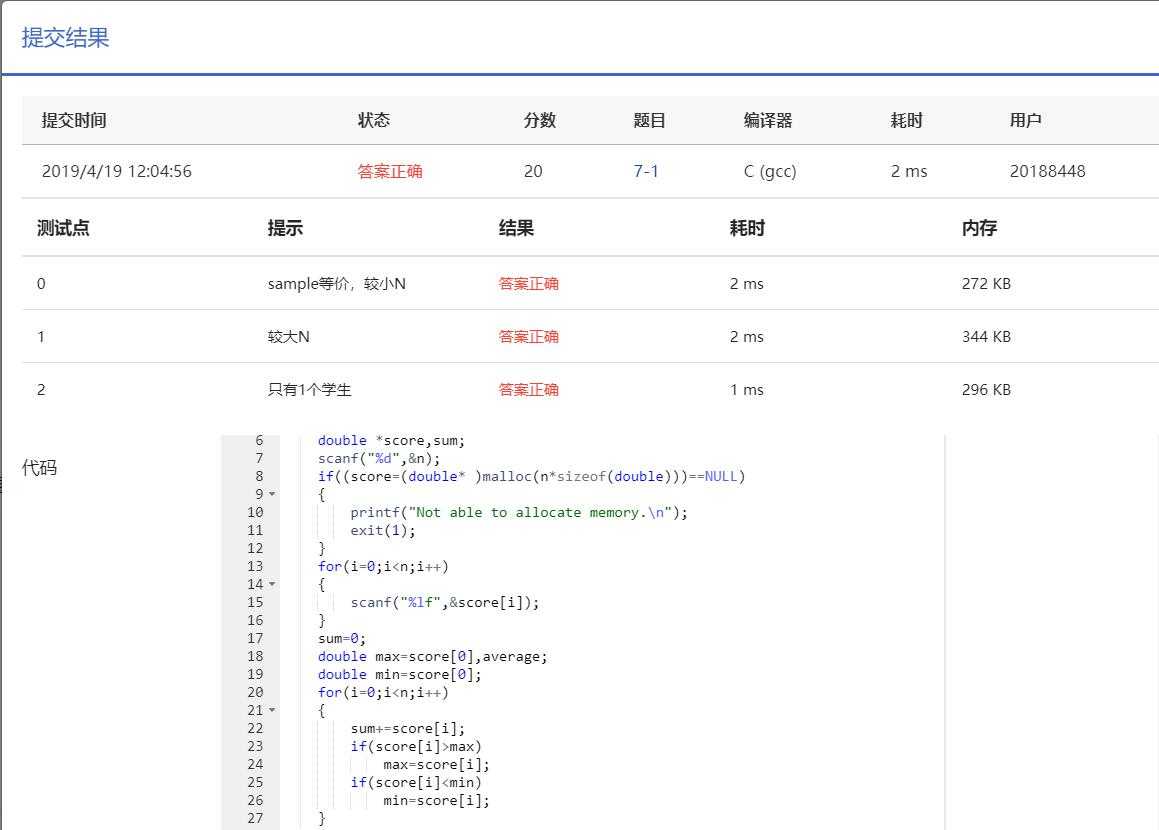Click memory value 272 KB

pos(986,284)
